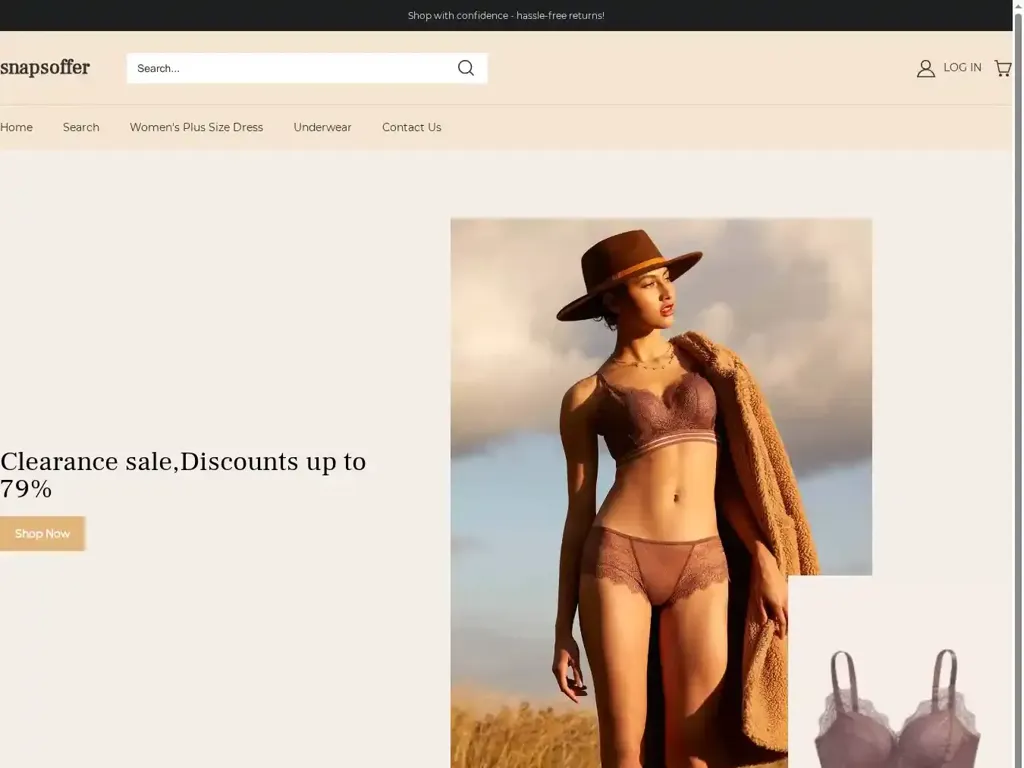Open the Underwear category
This screenshot has width=1024, height=768.
322,127
